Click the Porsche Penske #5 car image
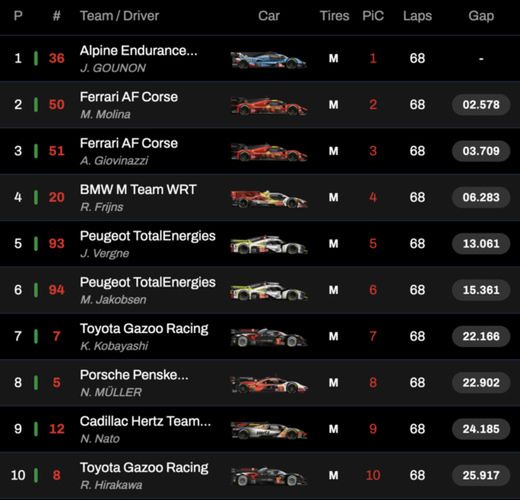 point(269,384)
